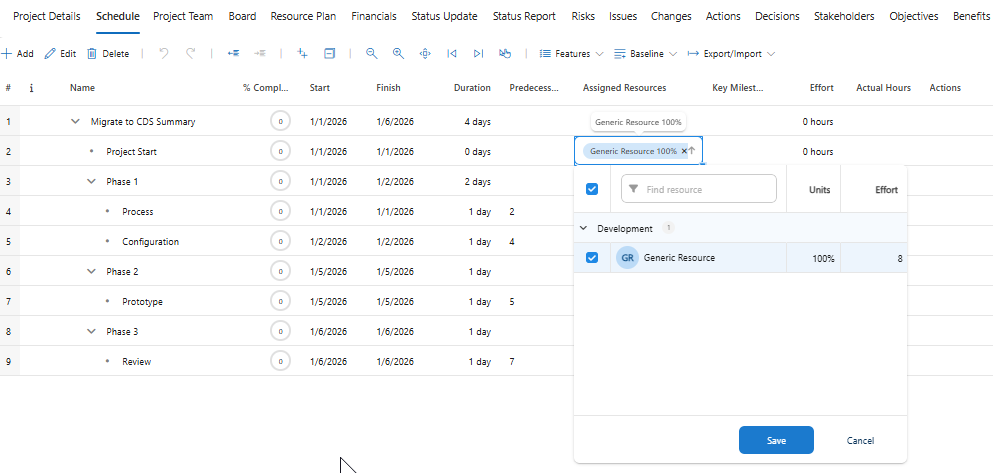Redo the last action
The height and width of the screenshot is (473, 993).
pyautogui.click(x=191, y=54)
